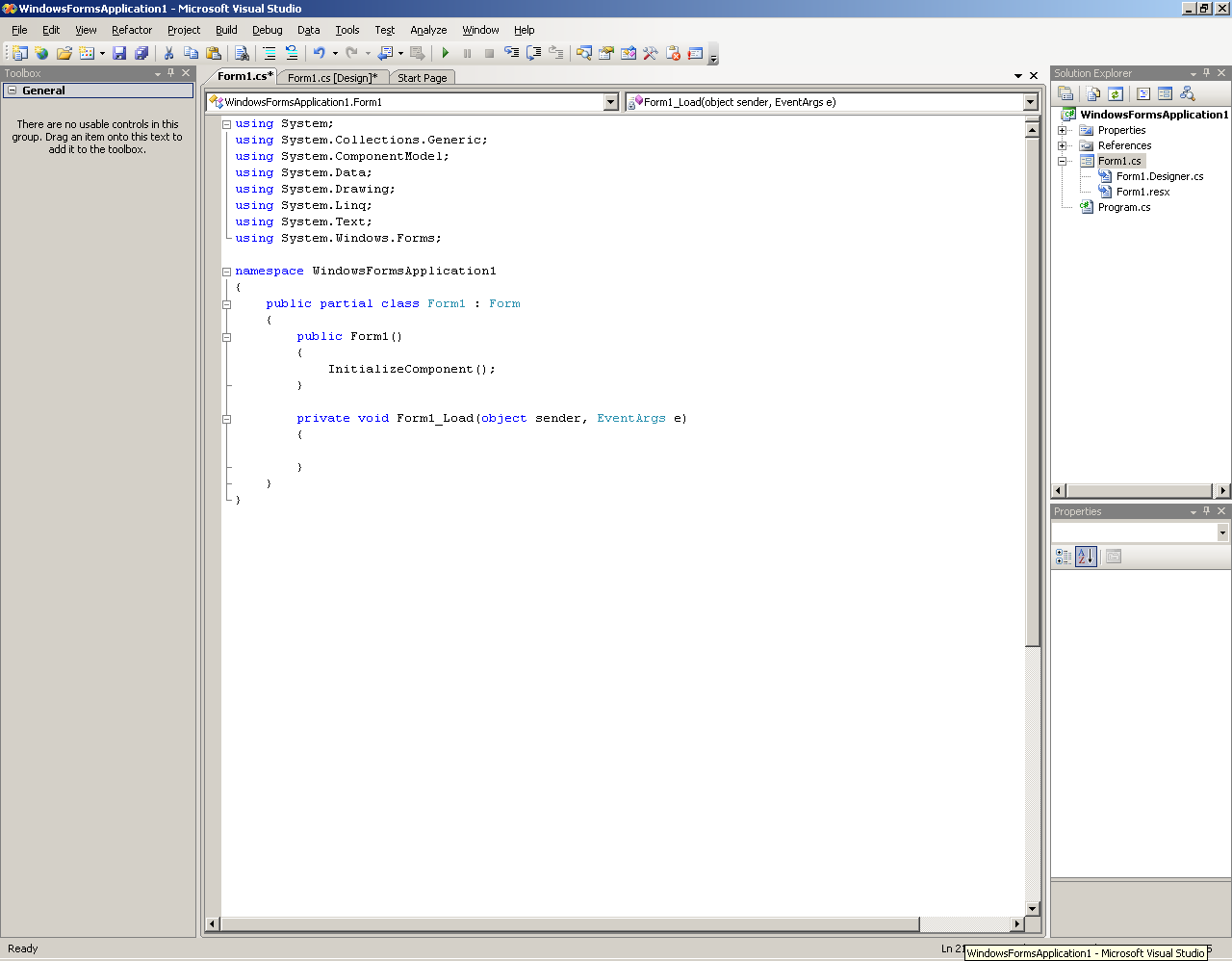Collapse the using directives block
This screenshot has height=961, width=1232.
(227, 124)
